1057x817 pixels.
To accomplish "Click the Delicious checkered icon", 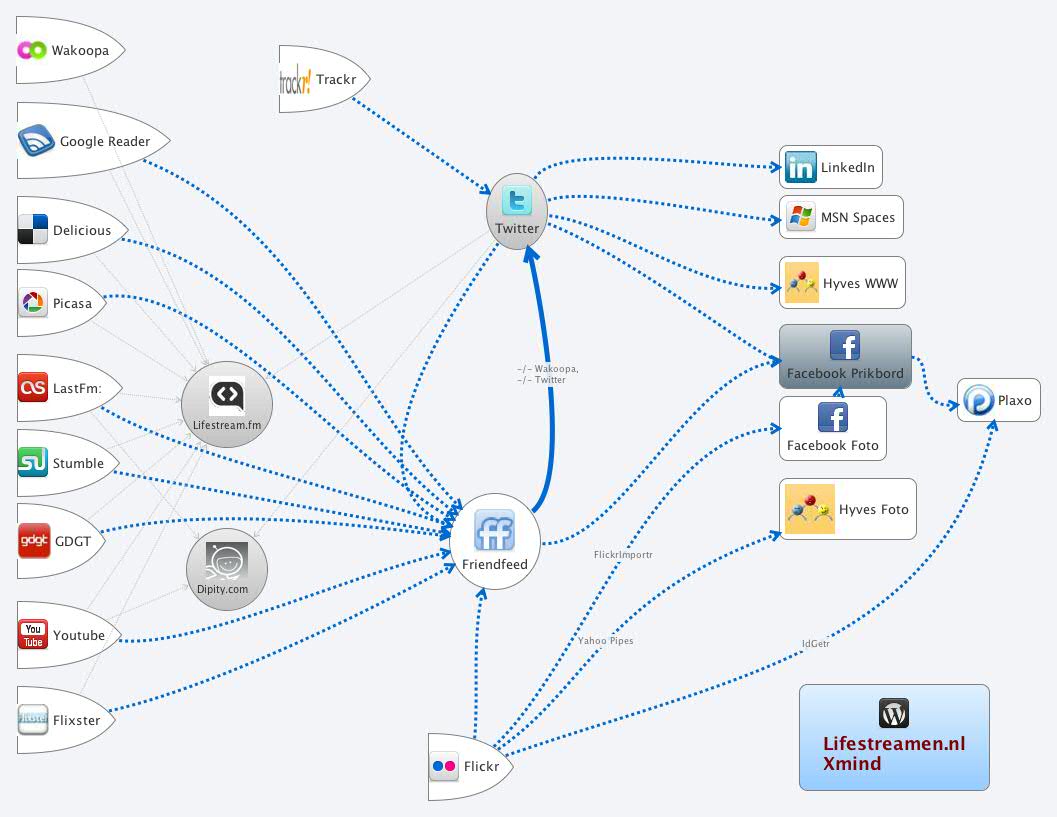I will tap(33, 229).
